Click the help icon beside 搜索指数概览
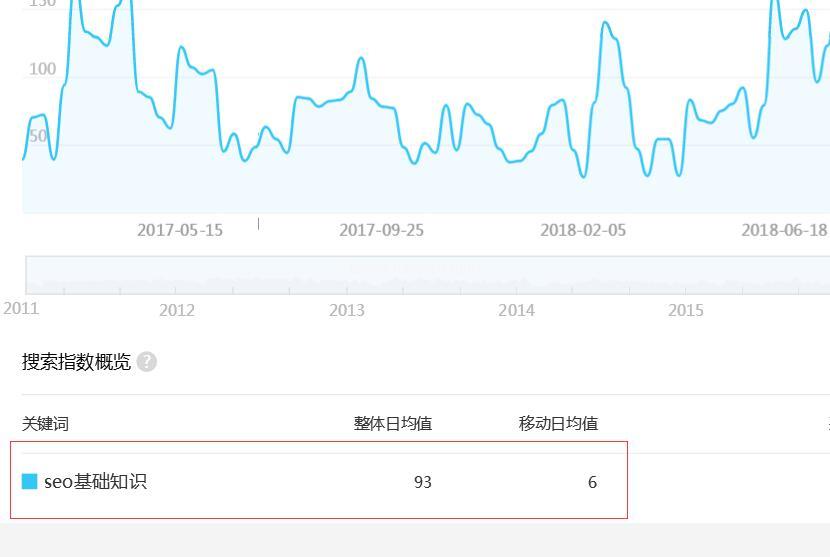The image size is (830, 557). [147, 362]
